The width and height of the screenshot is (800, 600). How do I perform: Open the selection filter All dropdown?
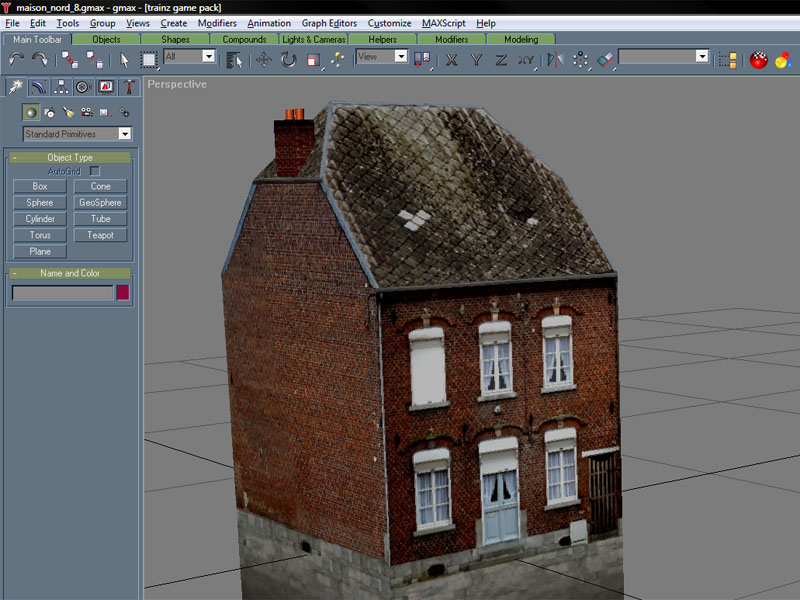coord(188,57)
